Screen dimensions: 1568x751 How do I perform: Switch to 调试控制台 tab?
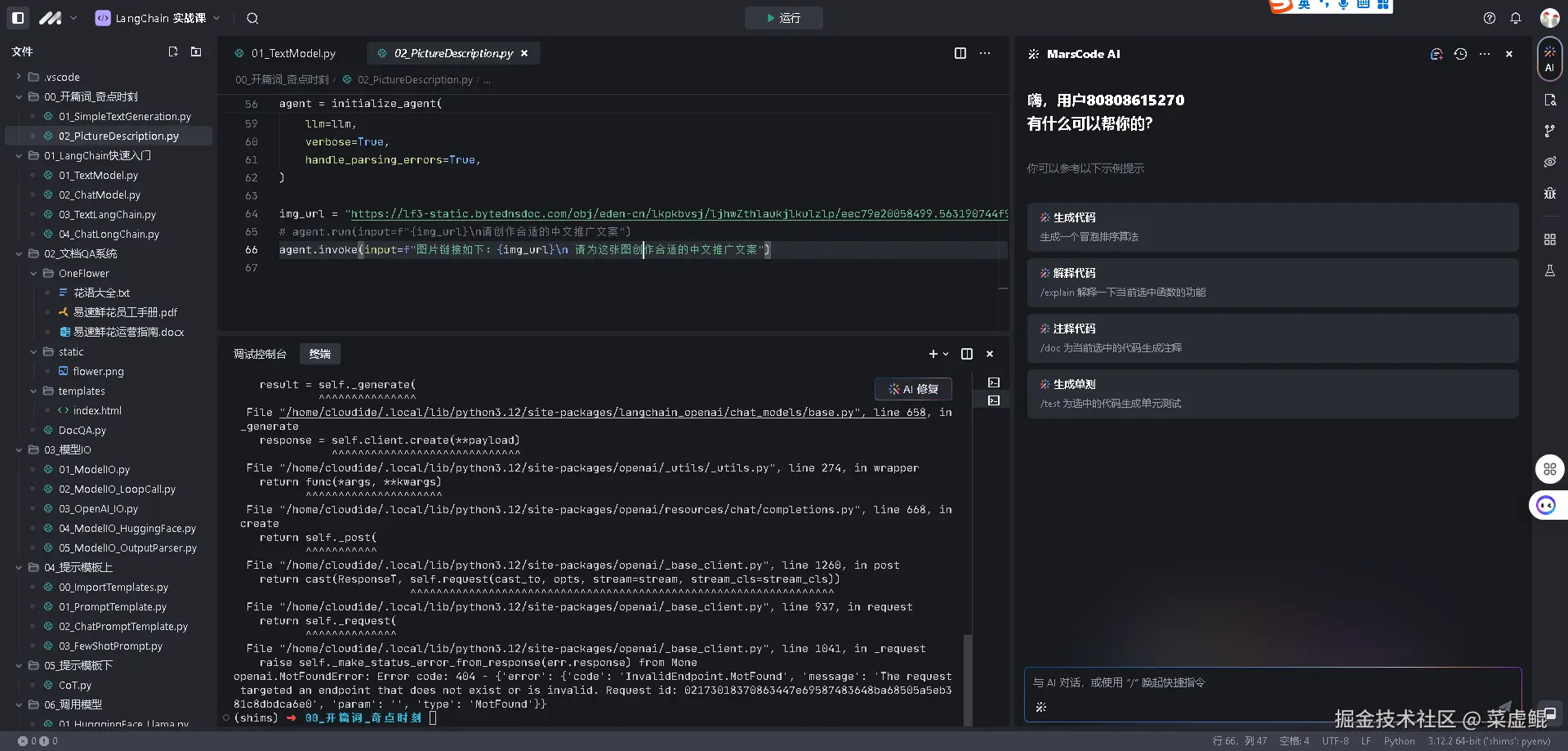pos(260,354)
